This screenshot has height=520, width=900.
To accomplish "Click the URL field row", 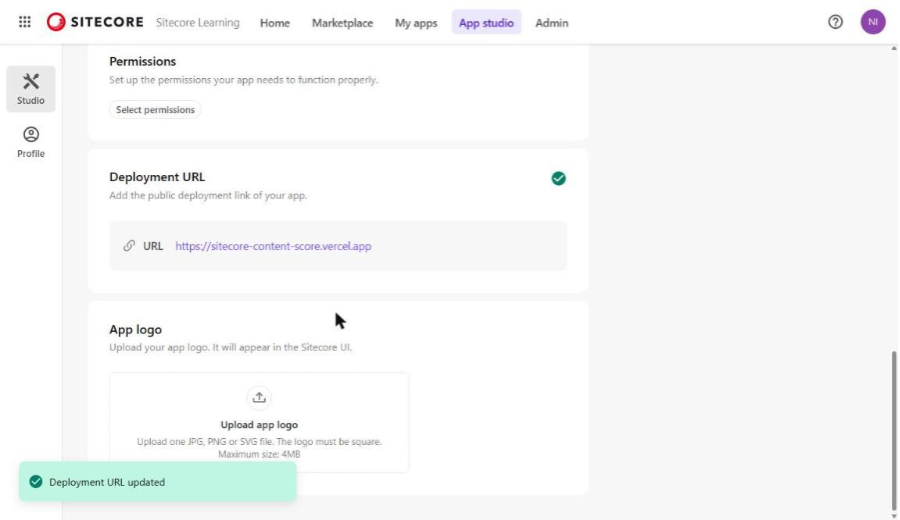I will pyautogui.click(x=338, y=246).
